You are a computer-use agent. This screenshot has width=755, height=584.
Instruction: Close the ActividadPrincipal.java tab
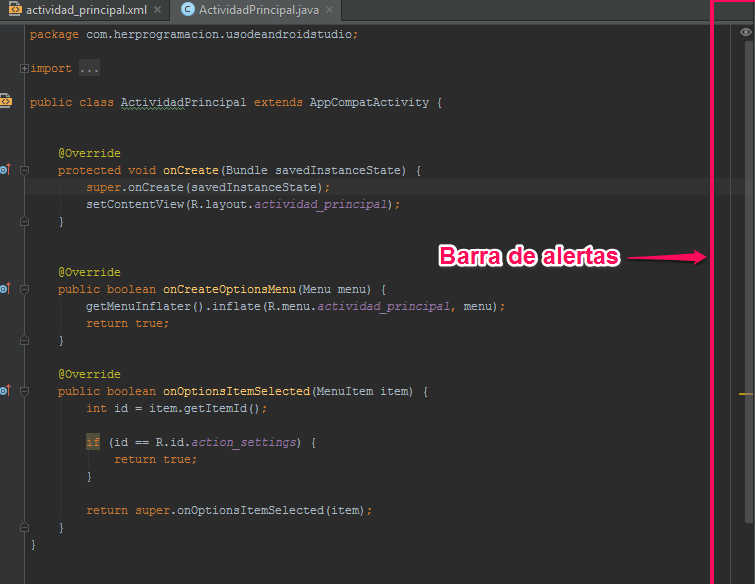(x=329, y=10)
